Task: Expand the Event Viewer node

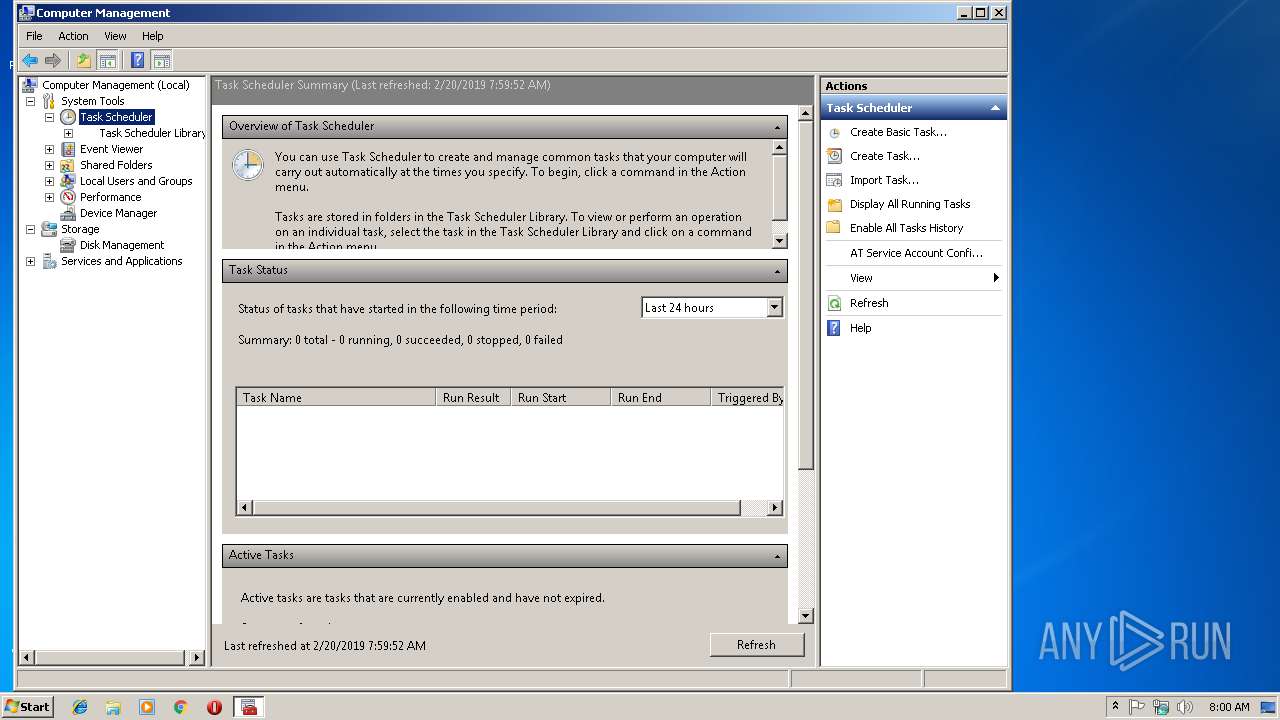Action: (49, 149)
